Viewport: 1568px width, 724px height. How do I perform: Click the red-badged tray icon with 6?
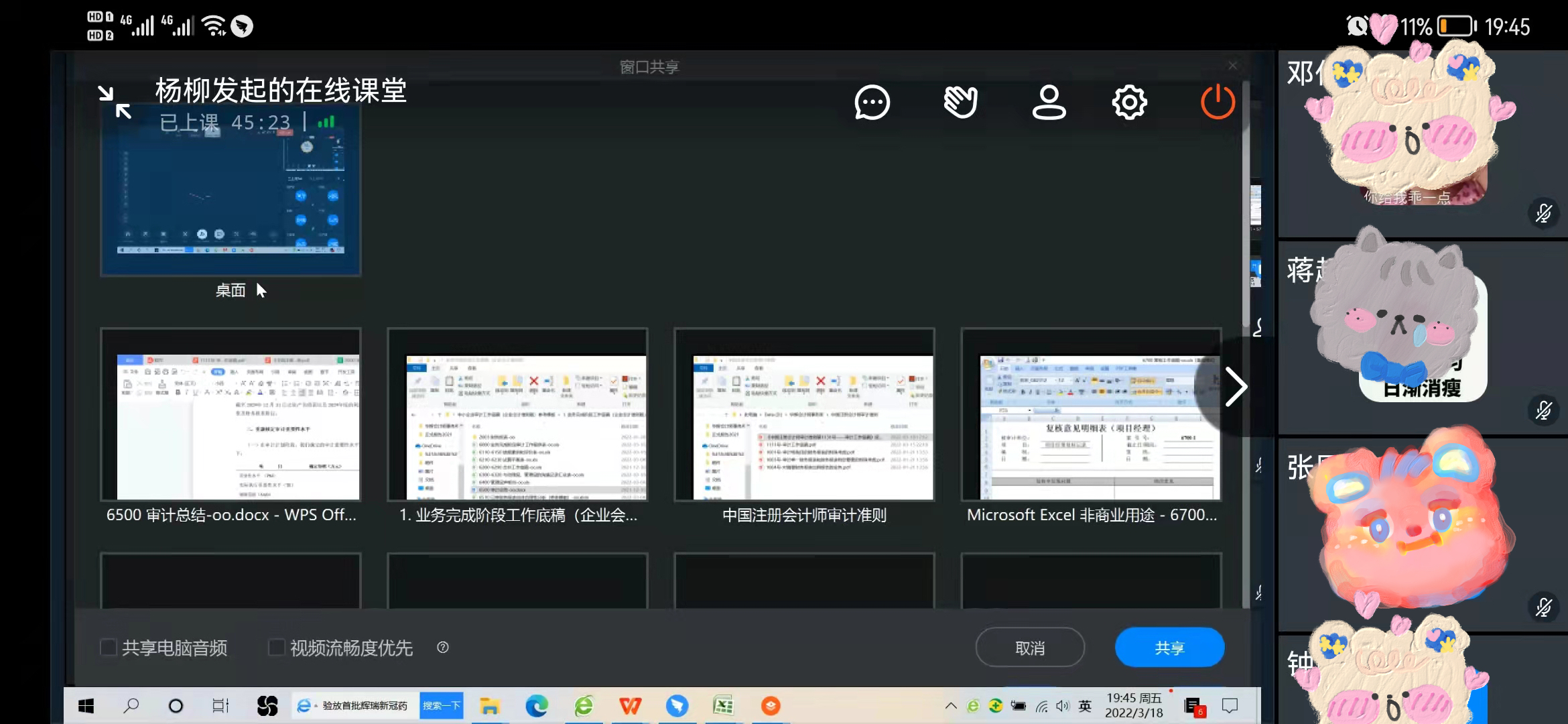coord(1195,707)
